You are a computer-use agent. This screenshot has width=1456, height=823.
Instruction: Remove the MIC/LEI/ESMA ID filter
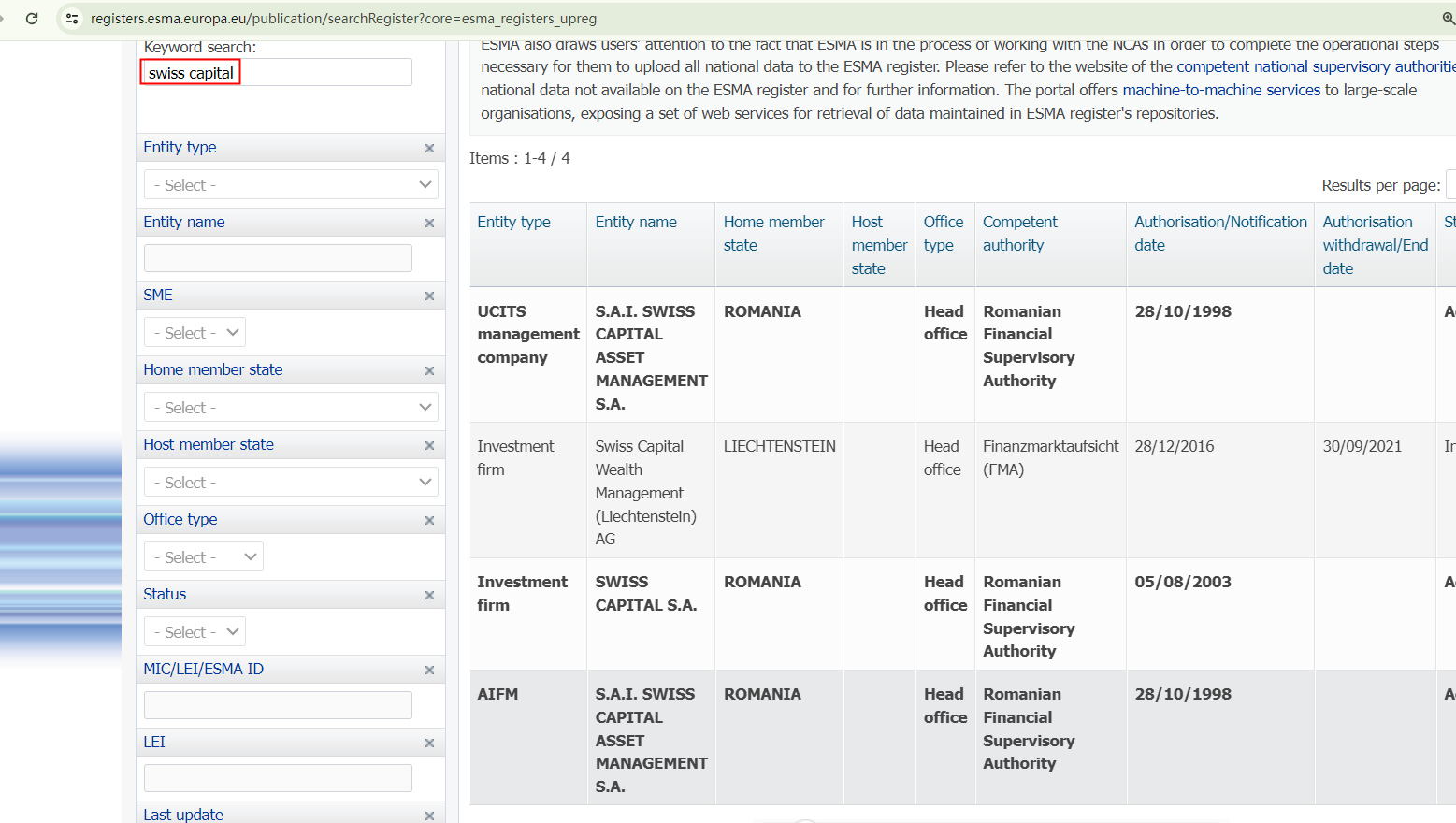(429, 670)
